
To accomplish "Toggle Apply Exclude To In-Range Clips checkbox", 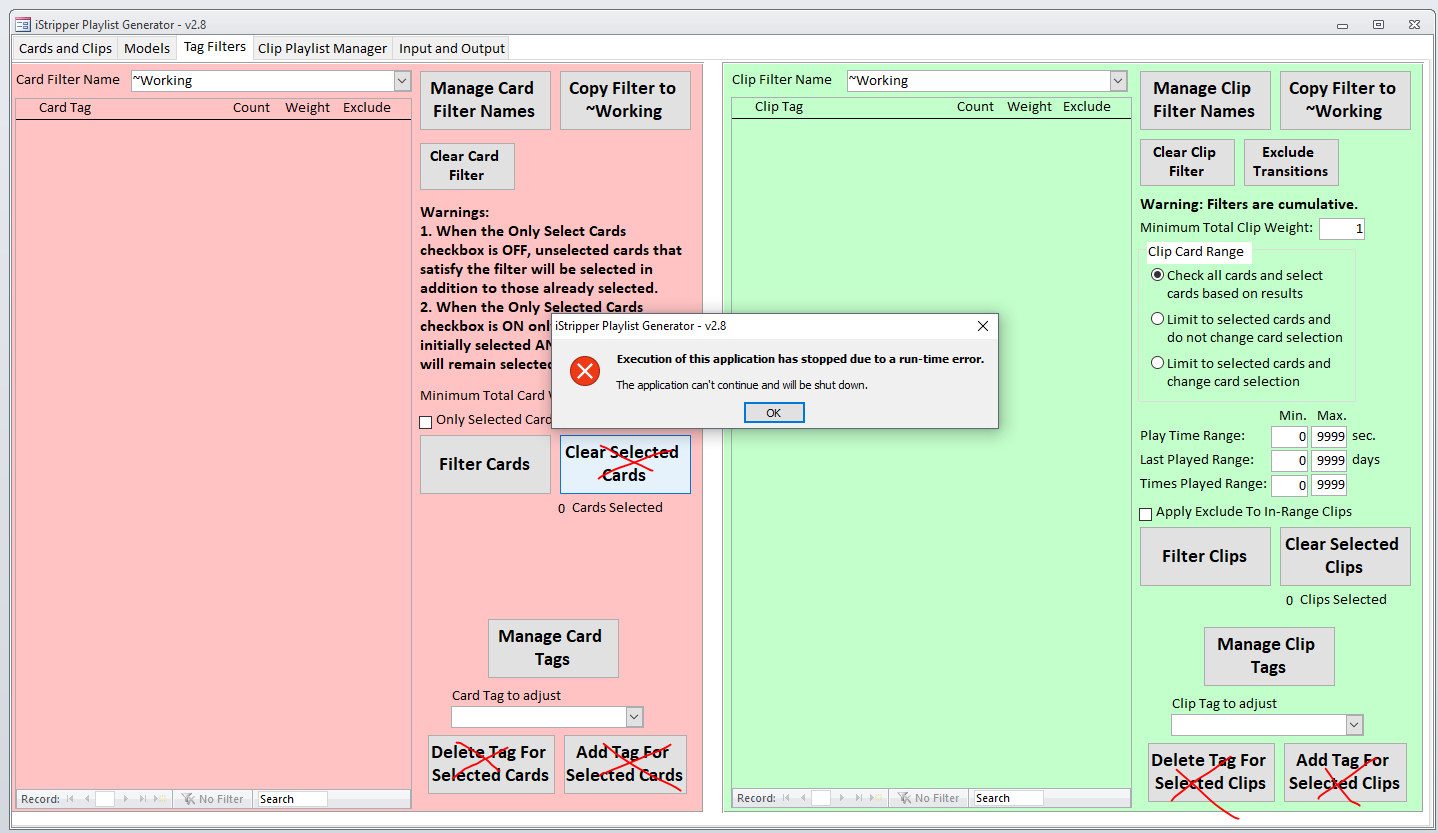I will 1146,514.
